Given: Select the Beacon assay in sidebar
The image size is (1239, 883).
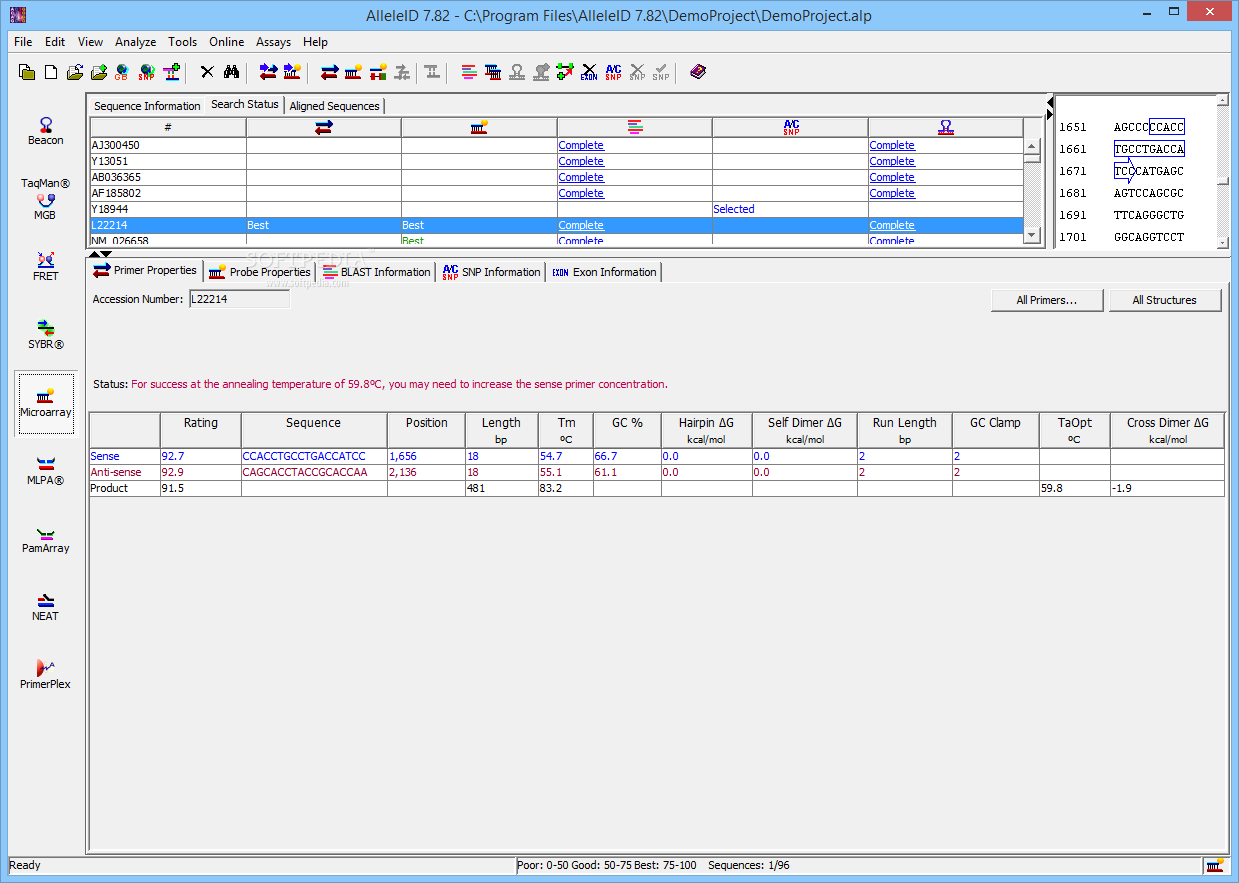Looking at the screenshot, I should (45, 131).
